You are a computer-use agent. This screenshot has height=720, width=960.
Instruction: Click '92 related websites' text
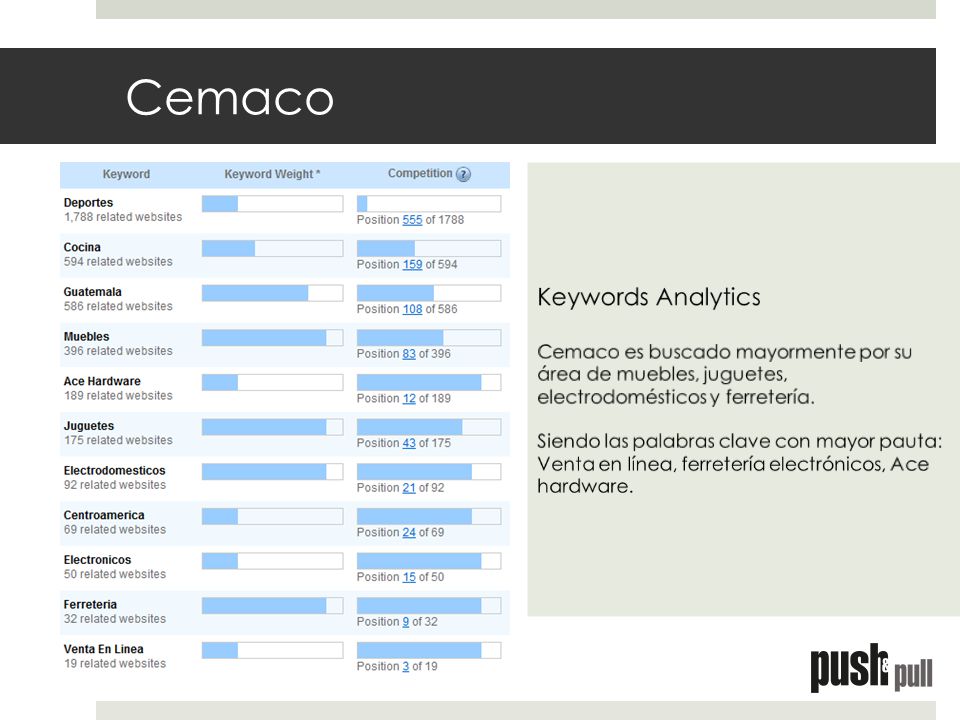(x=115, y=486)
